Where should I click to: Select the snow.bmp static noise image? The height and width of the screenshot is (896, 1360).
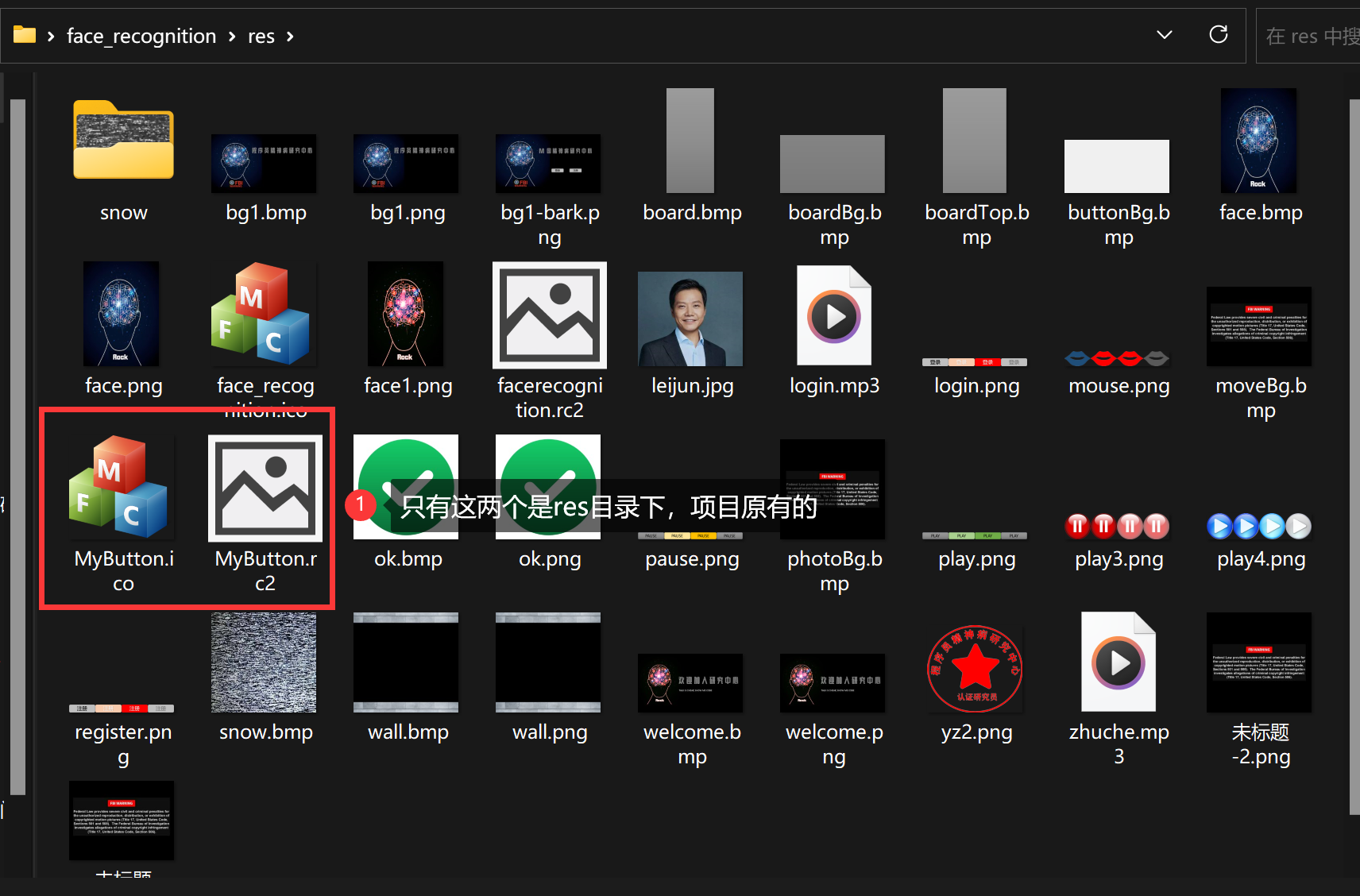[x=264, y=662]
